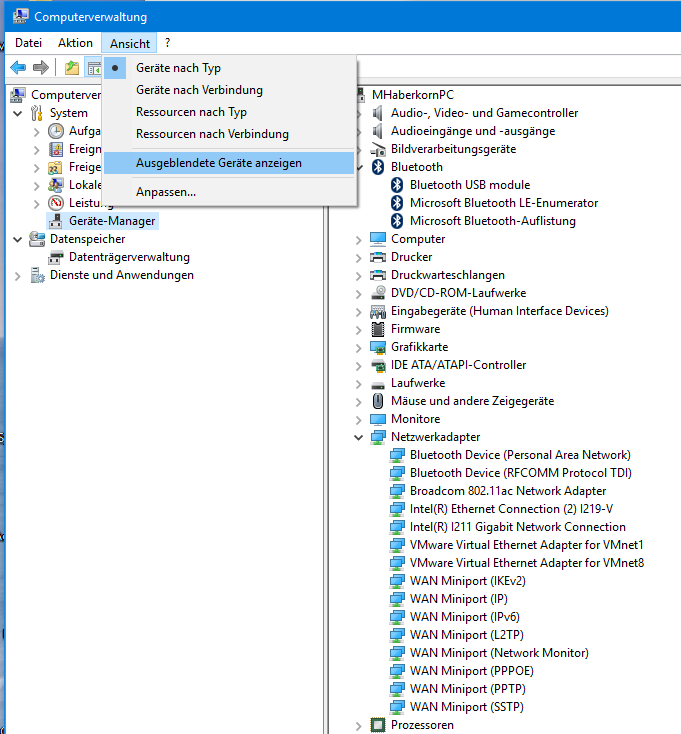Open the Aktion menu

tap(75, 43)
